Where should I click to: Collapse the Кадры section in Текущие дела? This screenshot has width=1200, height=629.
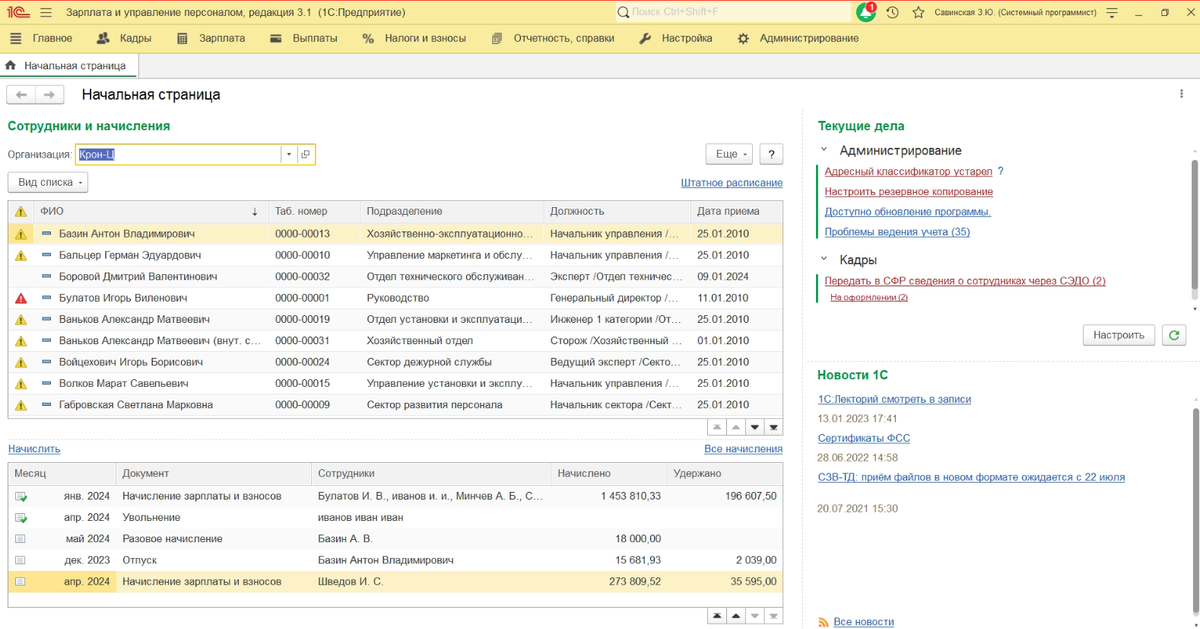[x=824, y=260]
